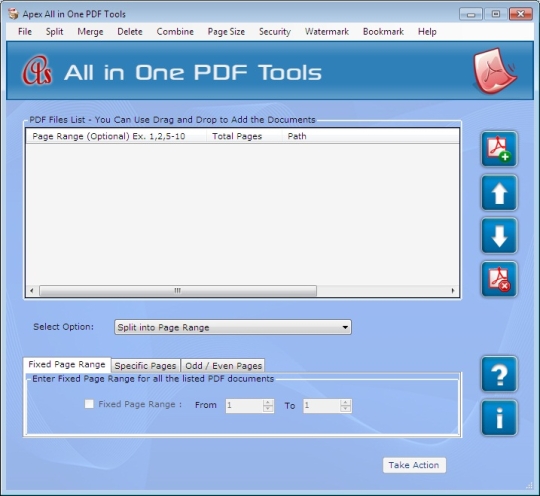The image size is (540, 496).
Task: Open the Combine menu
Action: coord(175,32)
